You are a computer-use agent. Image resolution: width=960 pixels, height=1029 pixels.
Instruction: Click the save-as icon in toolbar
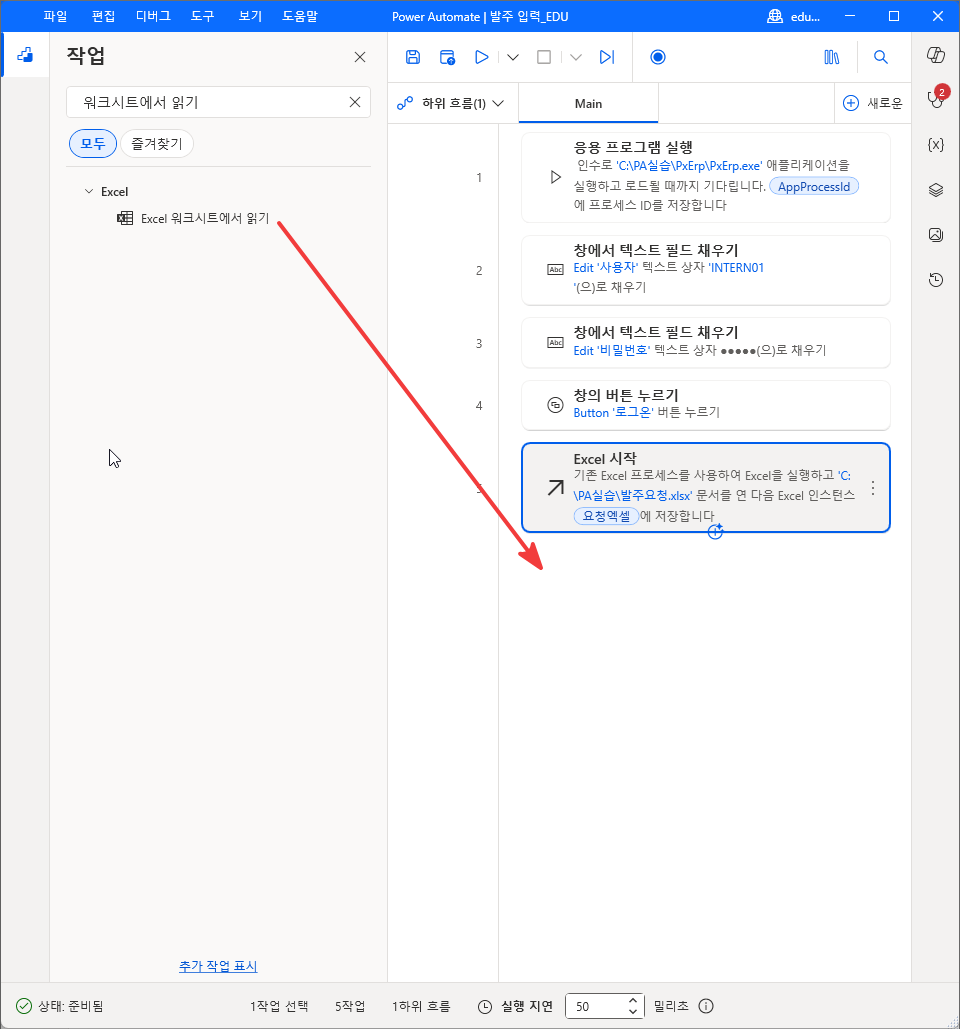(448, 57)
